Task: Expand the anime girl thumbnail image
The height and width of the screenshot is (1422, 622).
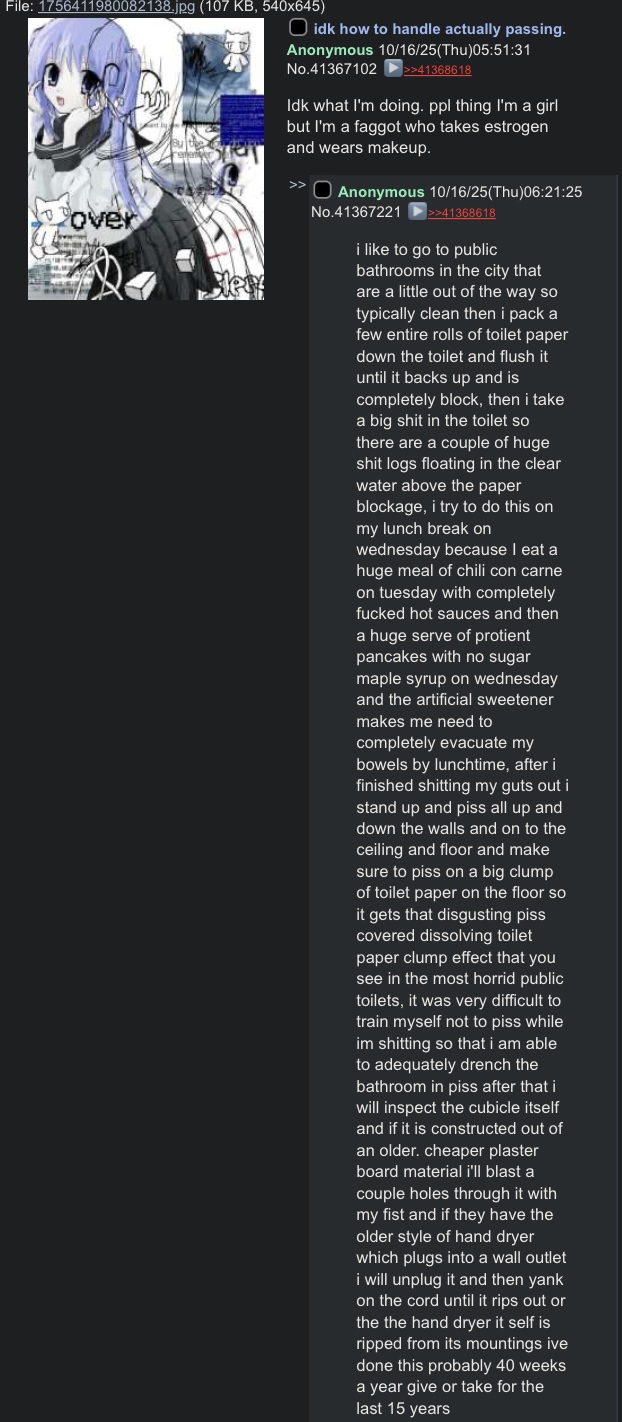Action: [146, 158]
